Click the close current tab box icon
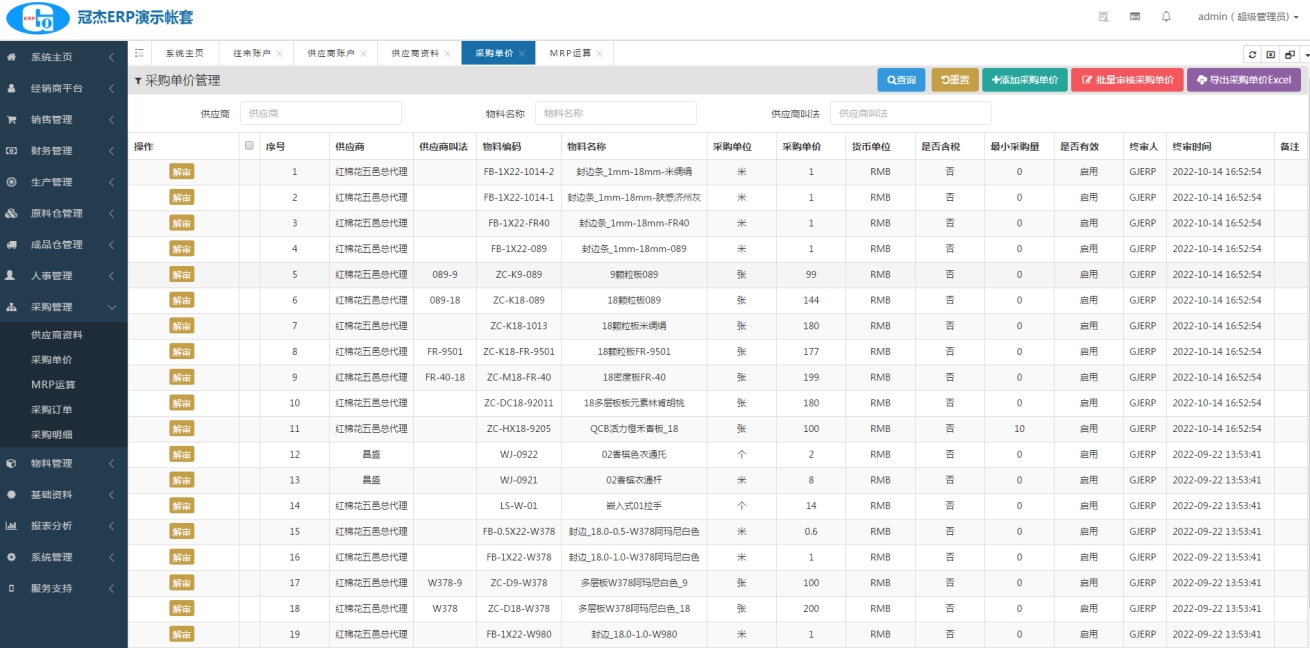This screenshot has height=648, width=1310. click(x=1270, y=54)
